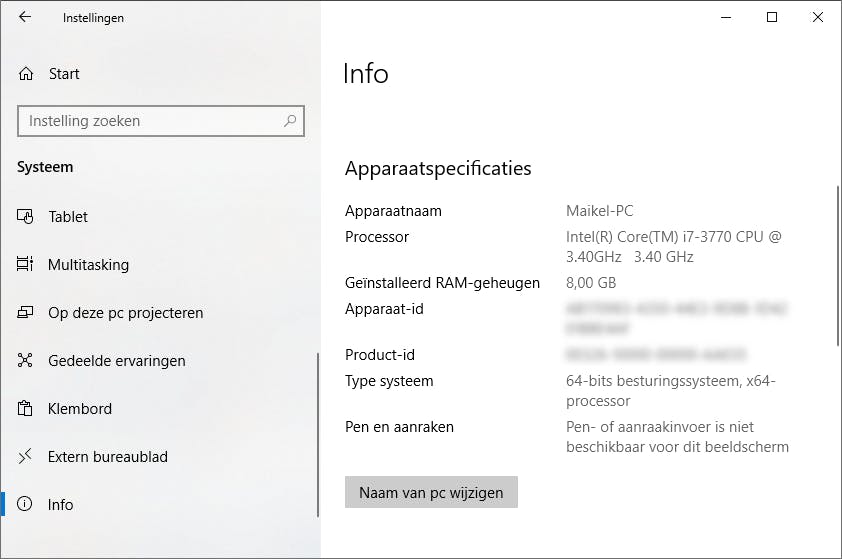Minimize the Instellingen window
Image resolution: width=842 pixels, height=559 pixels.
coord(726,17)
